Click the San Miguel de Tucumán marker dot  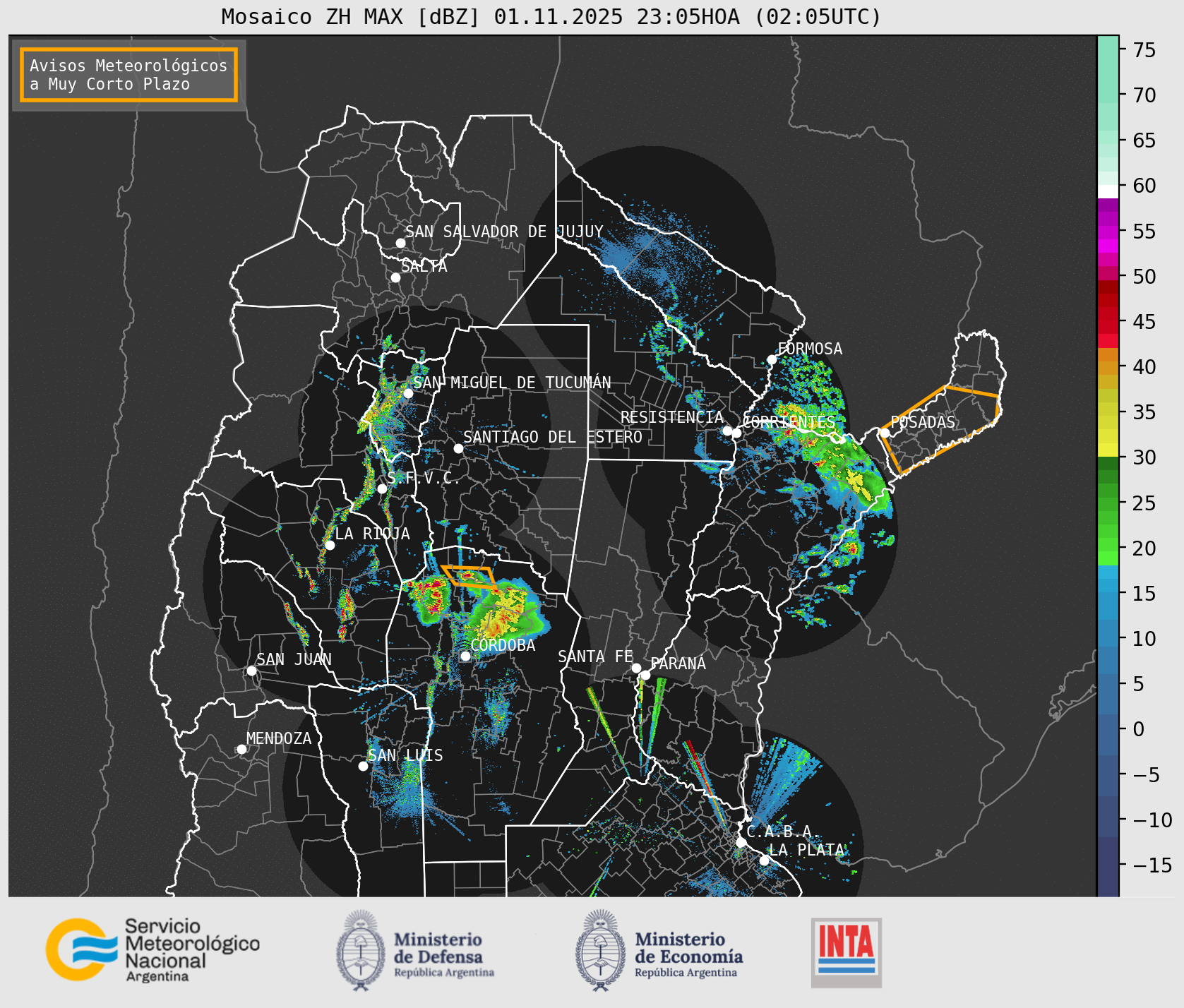click(x=407, y=393)
